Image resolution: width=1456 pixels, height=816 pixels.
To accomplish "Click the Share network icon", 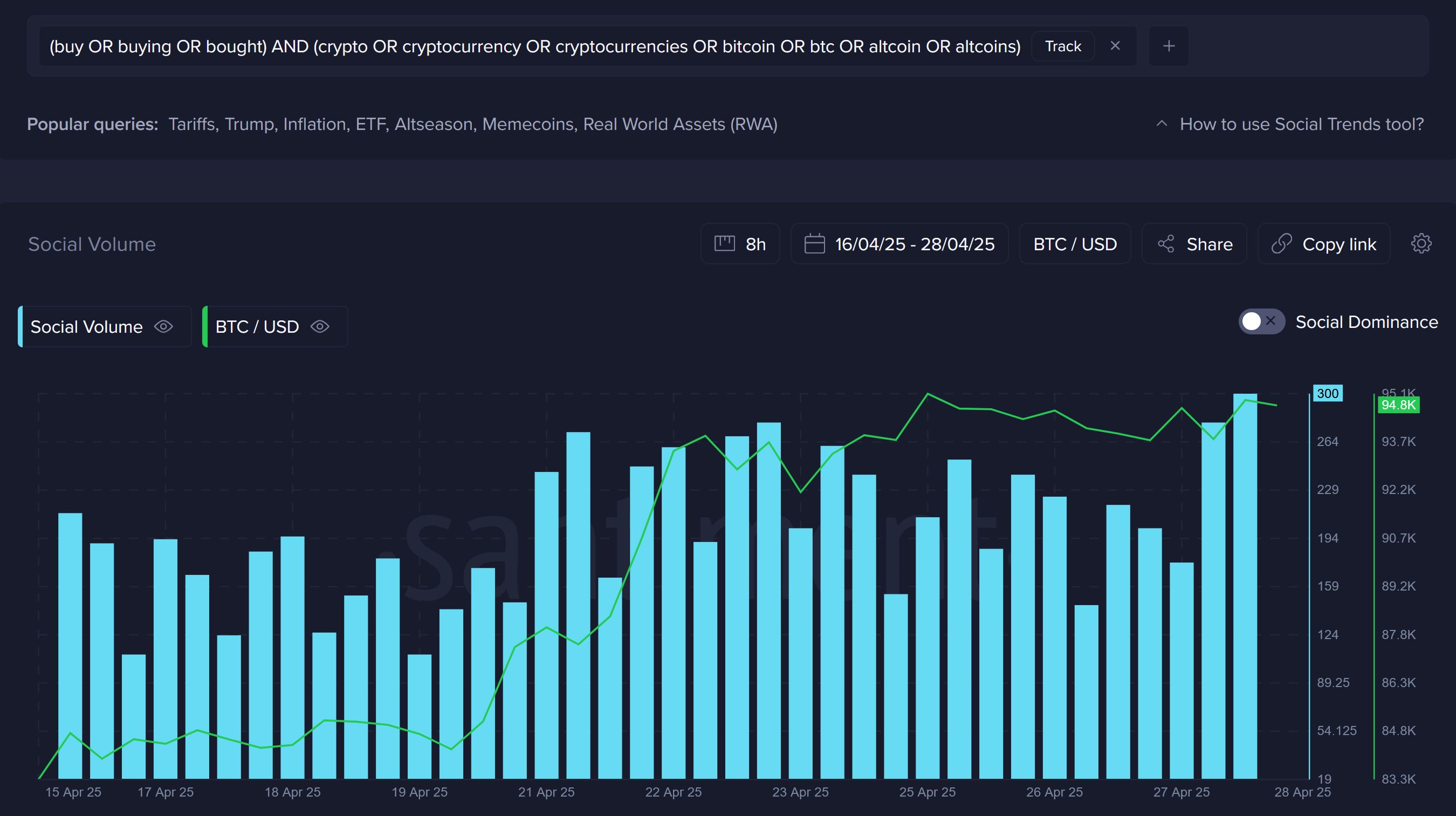I will coord(1165,244).
